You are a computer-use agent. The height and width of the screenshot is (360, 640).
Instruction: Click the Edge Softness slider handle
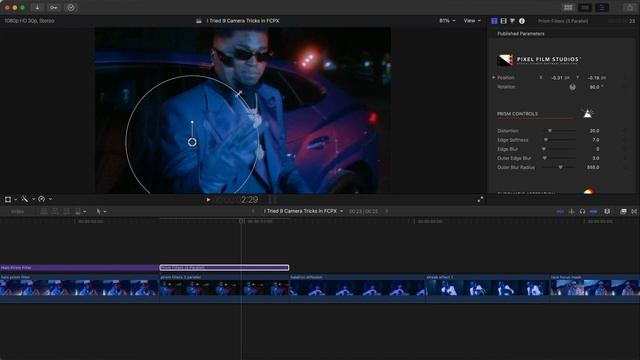(x=546, y=140)
